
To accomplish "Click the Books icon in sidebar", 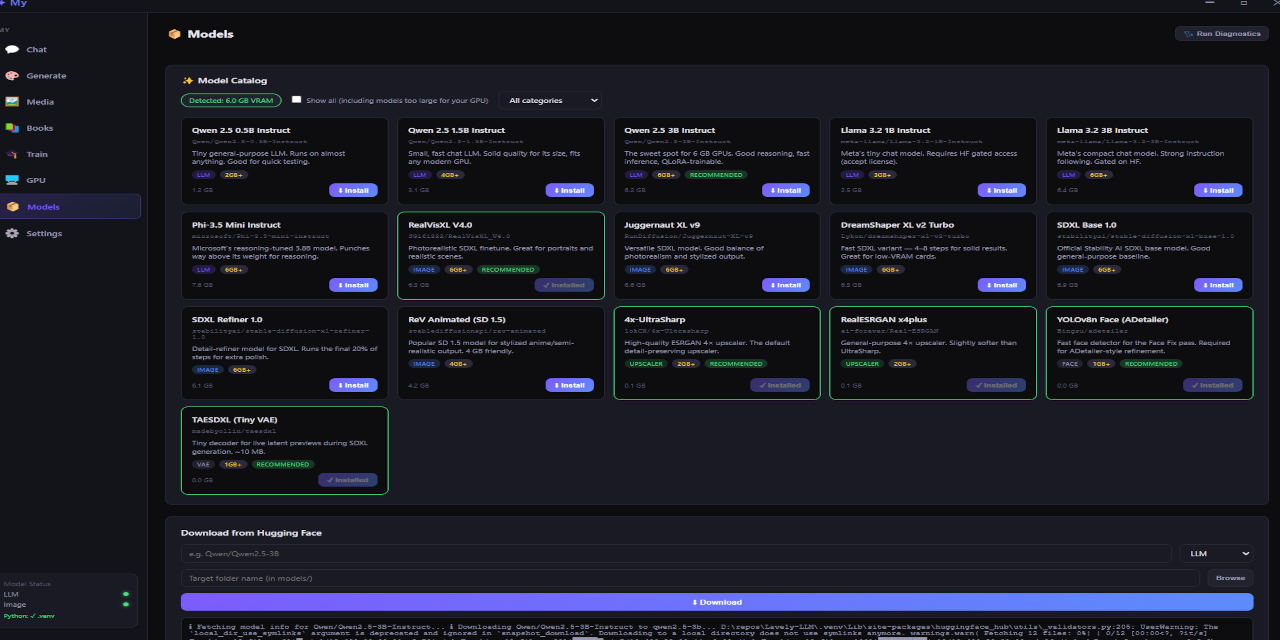I will click(12, 128).
